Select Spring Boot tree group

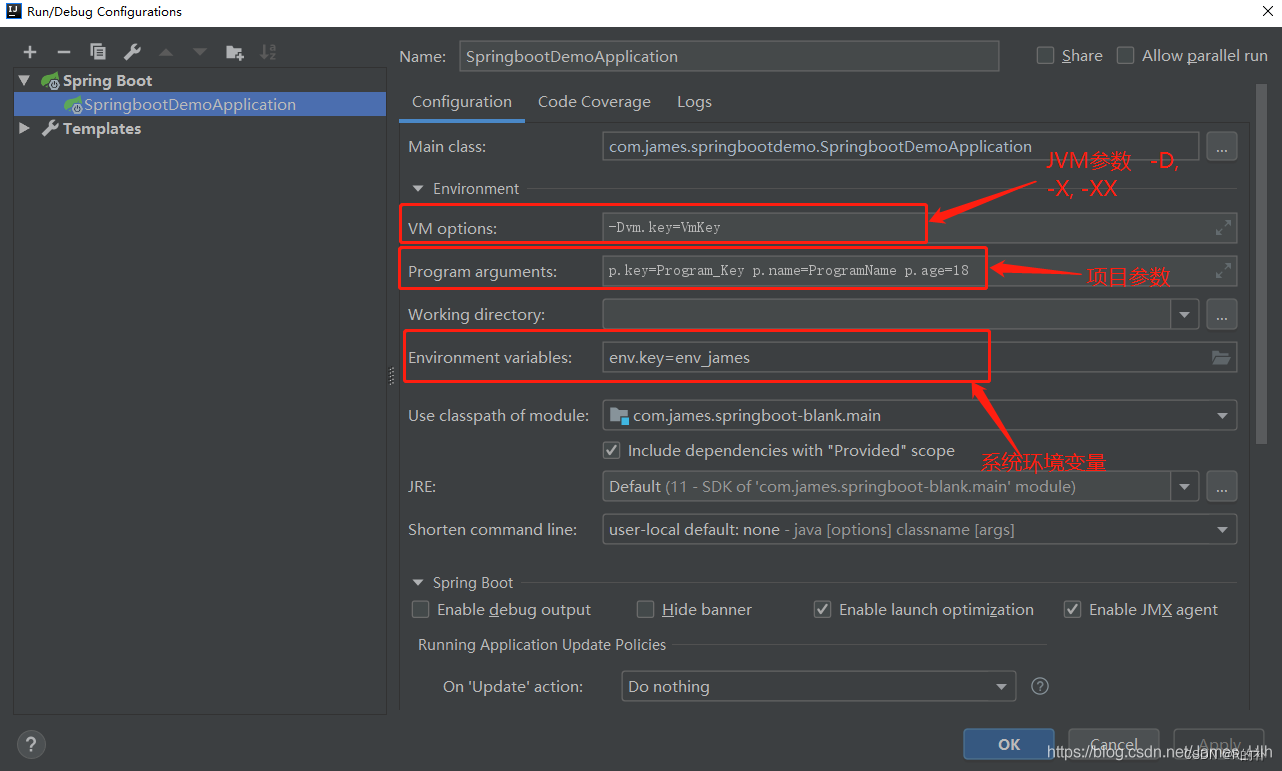point(107,80)
